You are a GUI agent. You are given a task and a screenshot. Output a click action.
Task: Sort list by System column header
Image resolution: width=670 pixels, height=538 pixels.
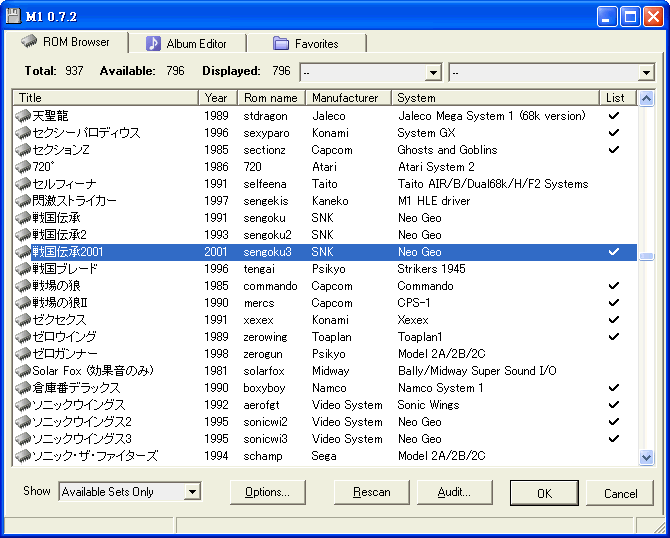(x=496, y=98)
